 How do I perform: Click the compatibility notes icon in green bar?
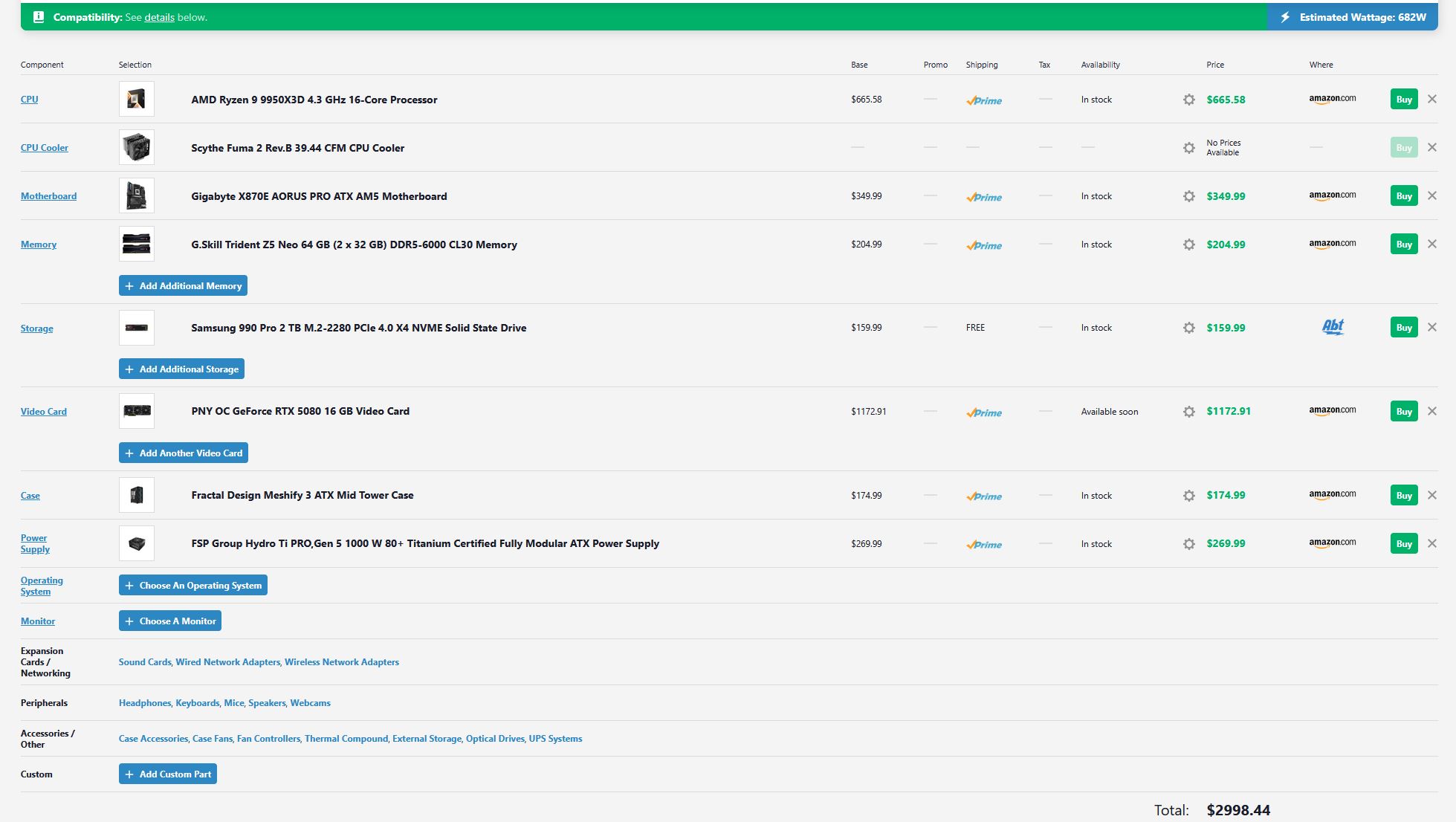click(39, 17)
